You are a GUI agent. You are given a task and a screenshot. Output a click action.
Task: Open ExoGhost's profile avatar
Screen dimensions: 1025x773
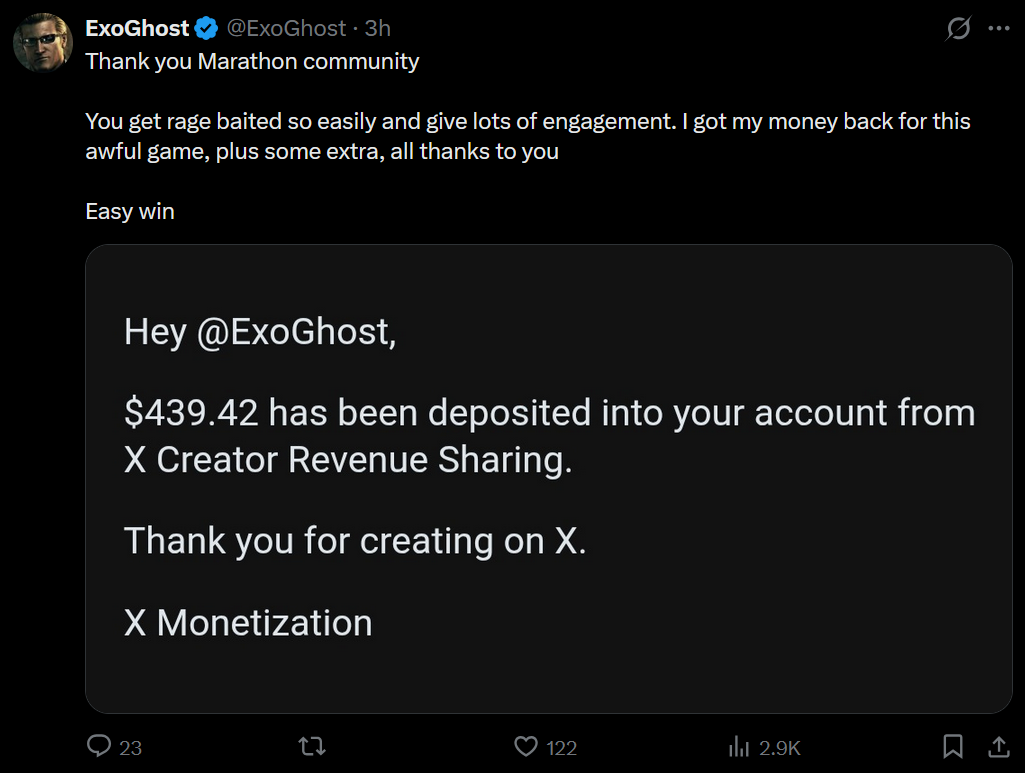[x=42, y=42]
